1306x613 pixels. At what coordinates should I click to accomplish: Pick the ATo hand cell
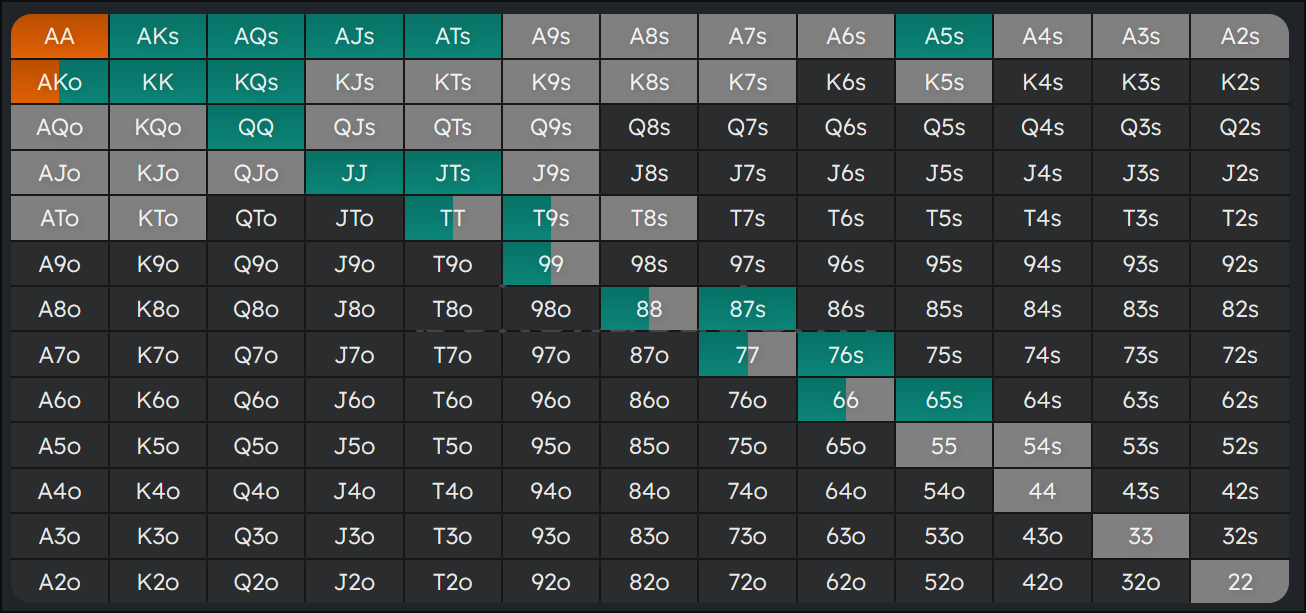click(59, 218)
